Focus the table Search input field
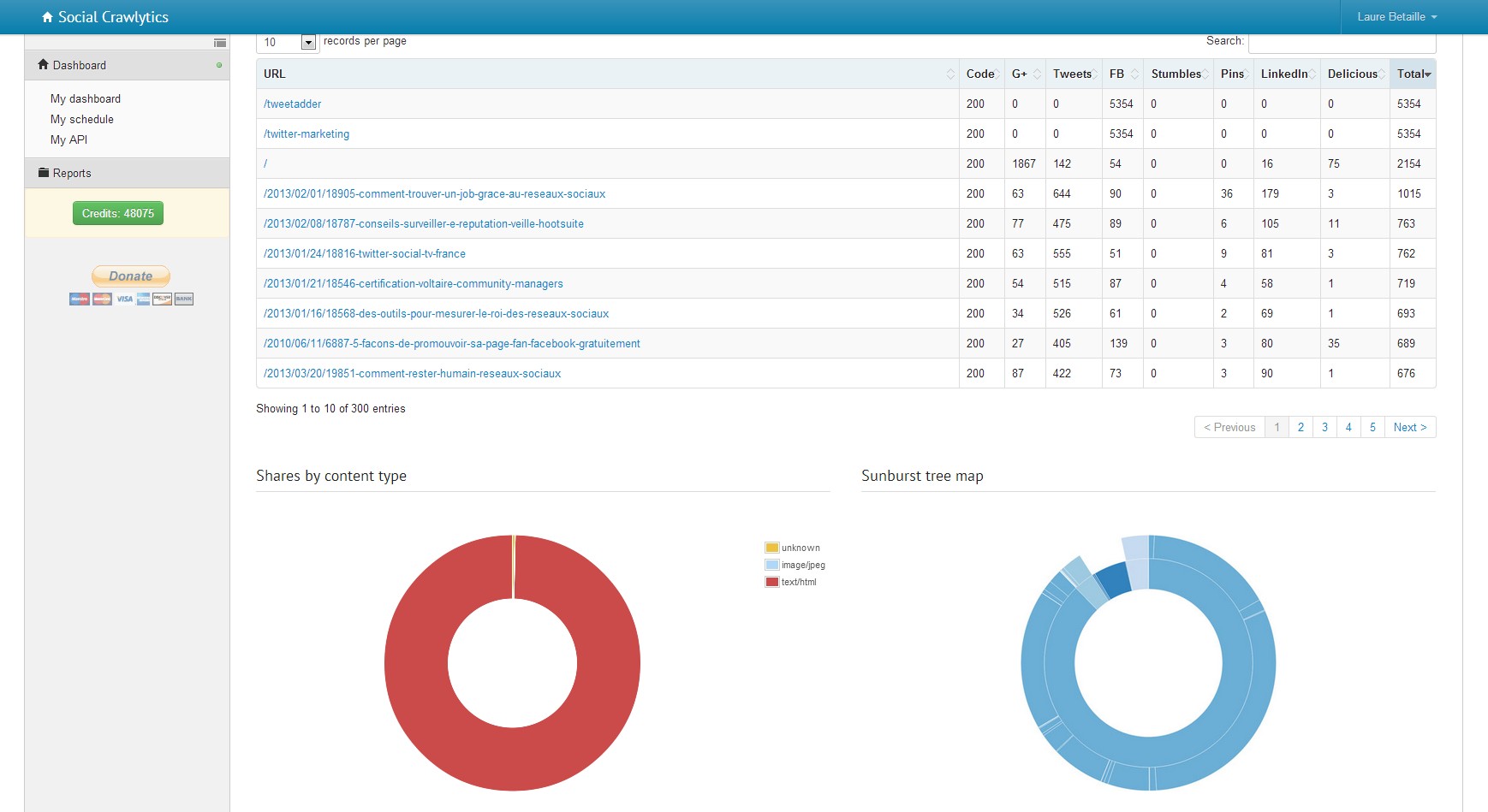This screenshot has width=1488, height=812. coord(1341,42)
